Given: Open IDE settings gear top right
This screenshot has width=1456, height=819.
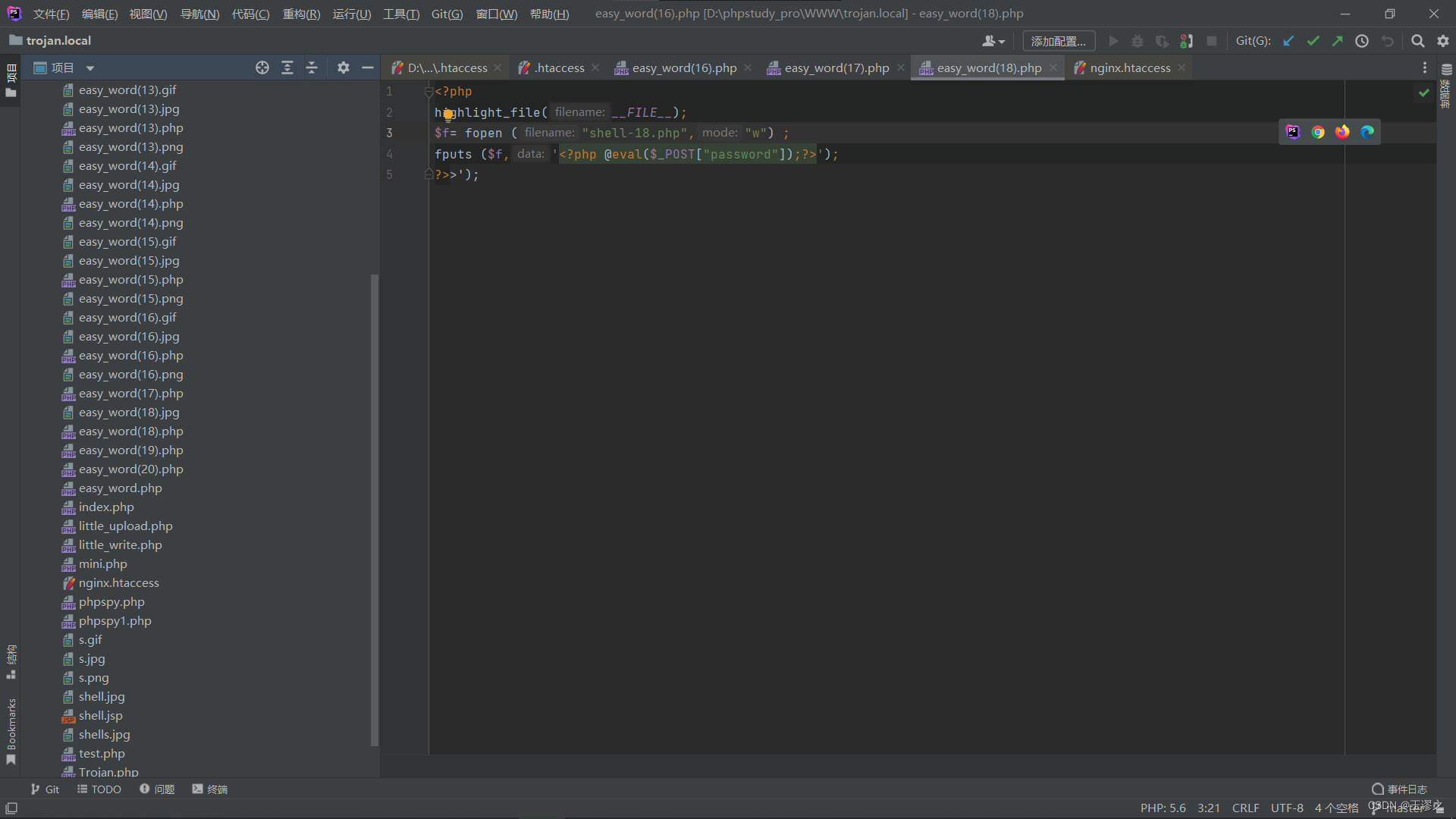Looking at the screenshot, I should pyautogui.click(x=1442, y=41).
